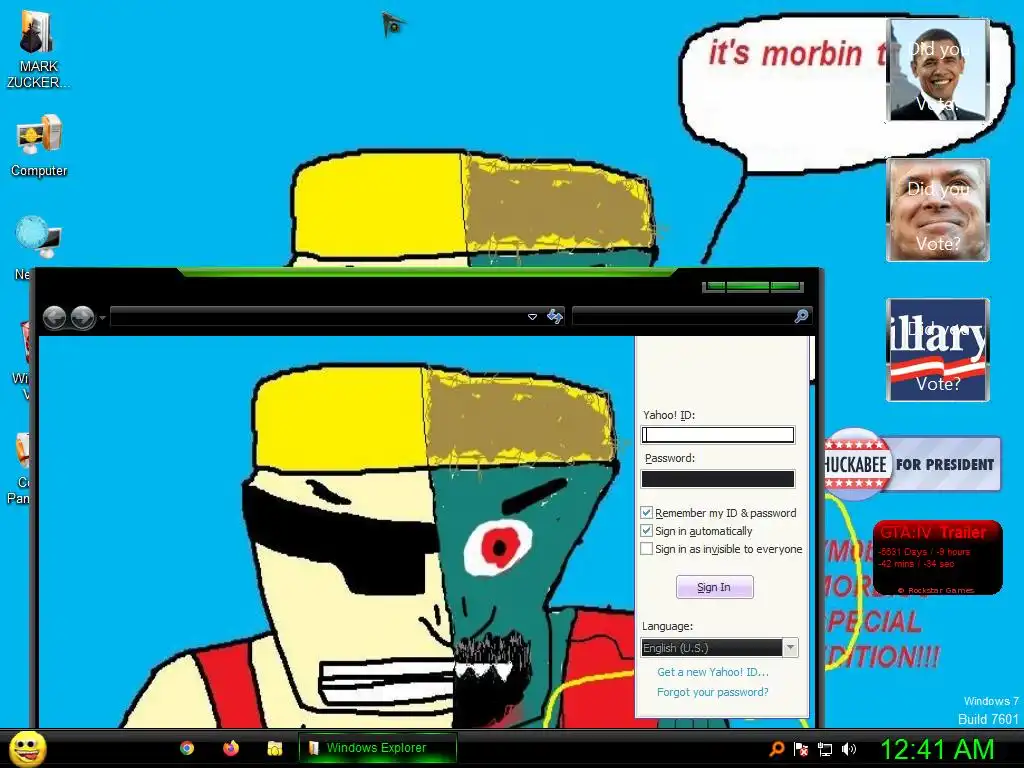The height and width of the screenshot is (768, 1024).
Task: Open the Network globe desktop icon
Action: (38, 238)
